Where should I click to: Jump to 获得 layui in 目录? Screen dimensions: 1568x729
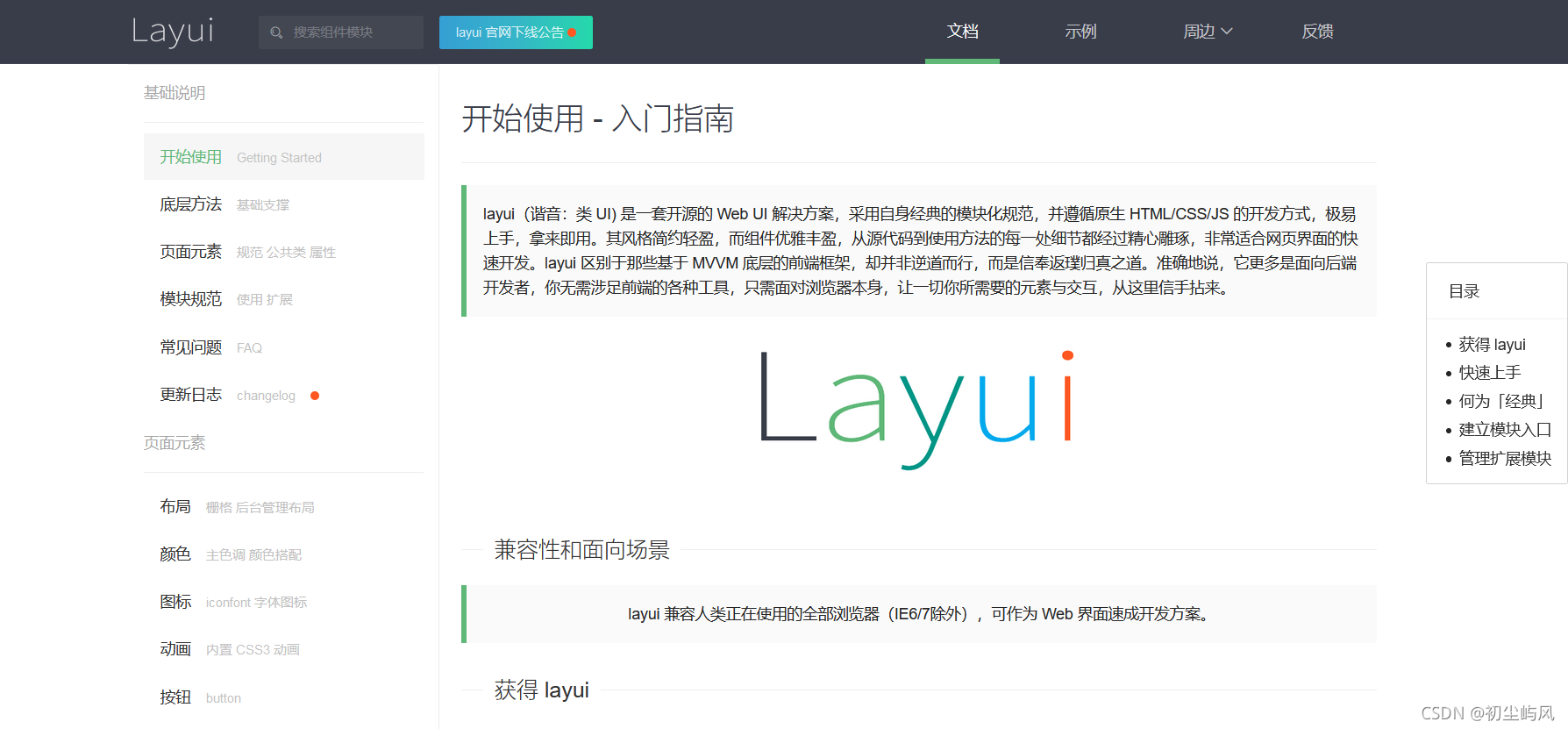tap(1492, 345)
